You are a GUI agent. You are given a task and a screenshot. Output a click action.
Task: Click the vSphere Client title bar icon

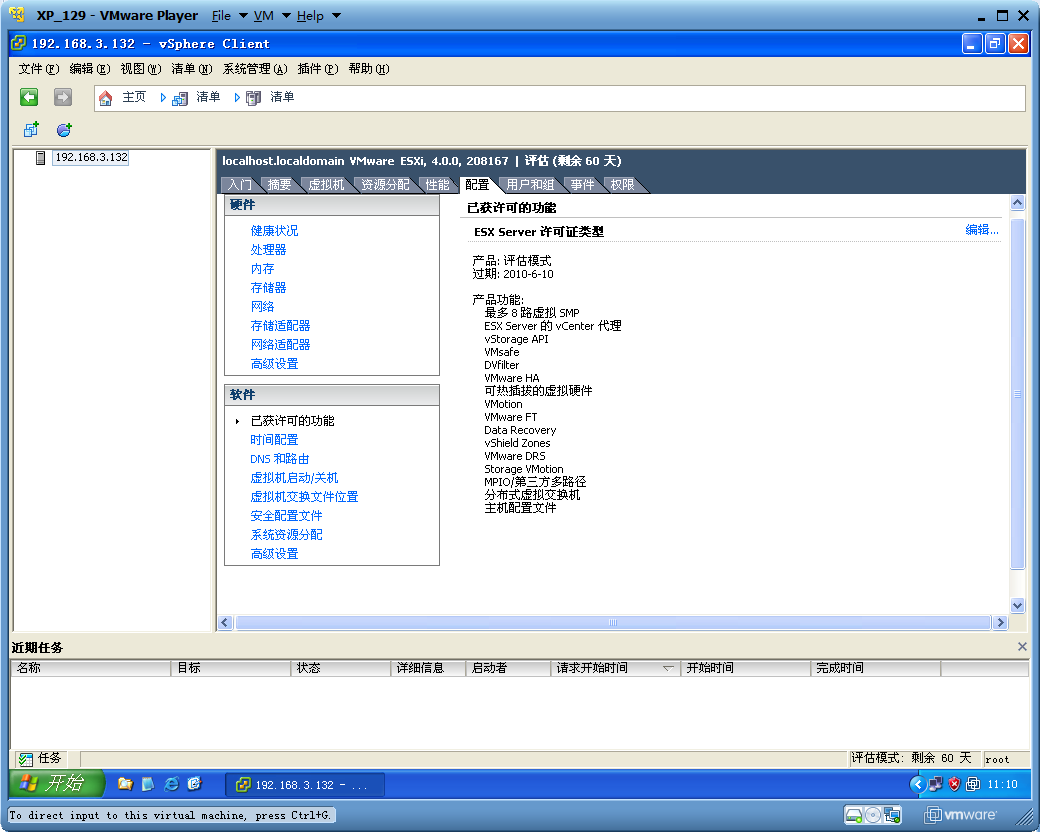(x=19, y=44)
